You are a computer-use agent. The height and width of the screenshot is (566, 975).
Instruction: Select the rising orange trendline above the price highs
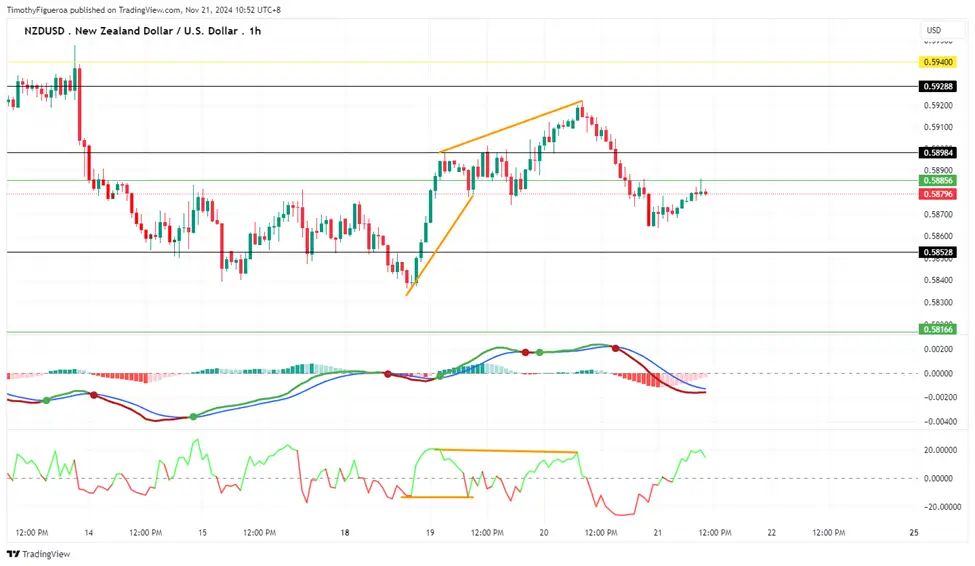coord(511,126)
